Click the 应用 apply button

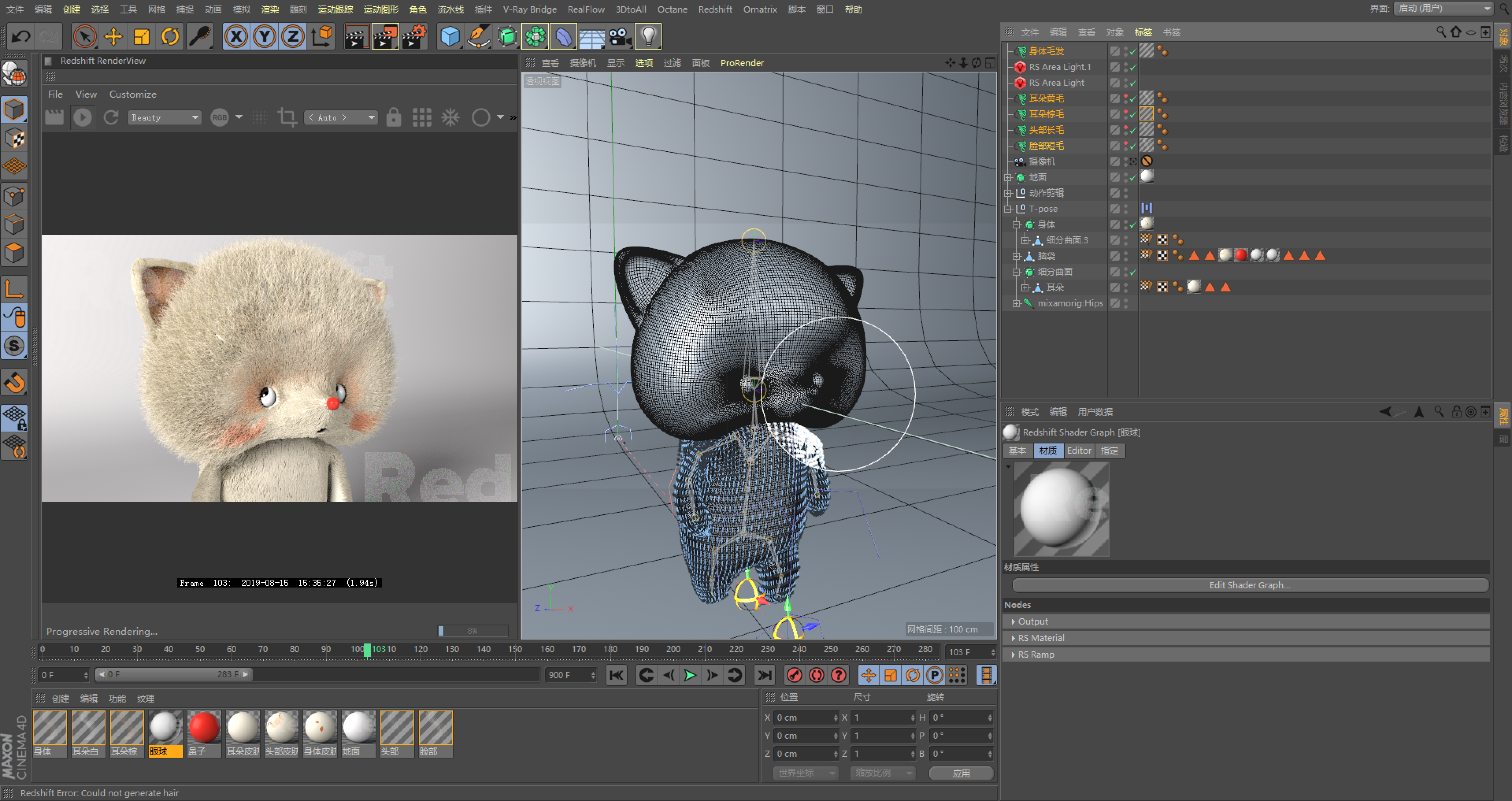pyautogui.click(x=961, y=773)
